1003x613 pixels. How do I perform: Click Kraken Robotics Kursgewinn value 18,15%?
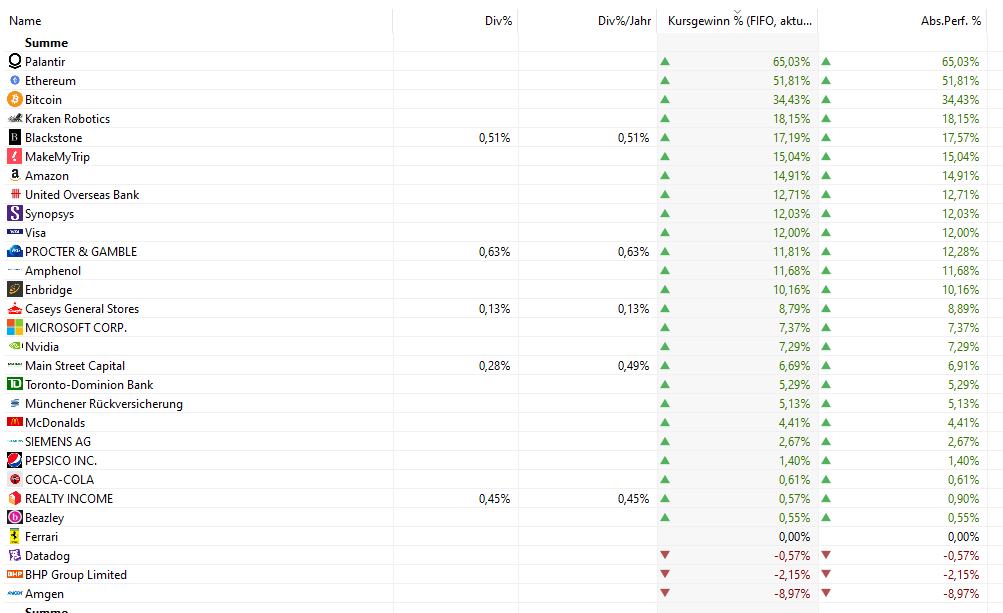(x=791, y=118)
